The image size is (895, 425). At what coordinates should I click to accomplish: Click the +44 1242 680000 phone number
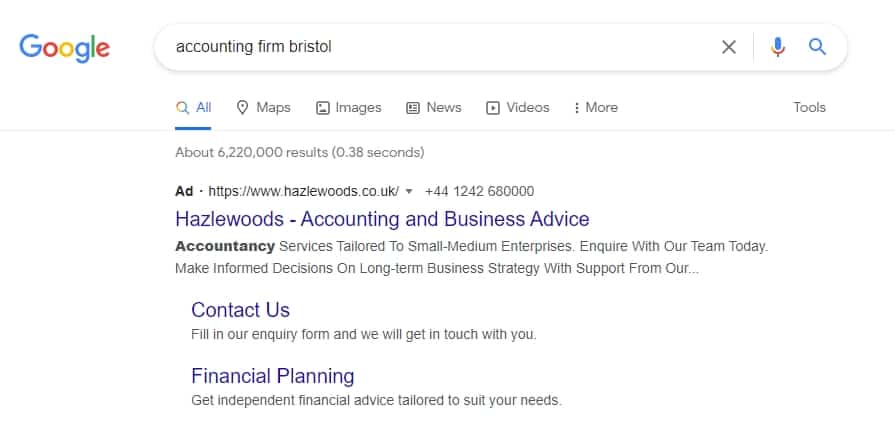point(479,191)
